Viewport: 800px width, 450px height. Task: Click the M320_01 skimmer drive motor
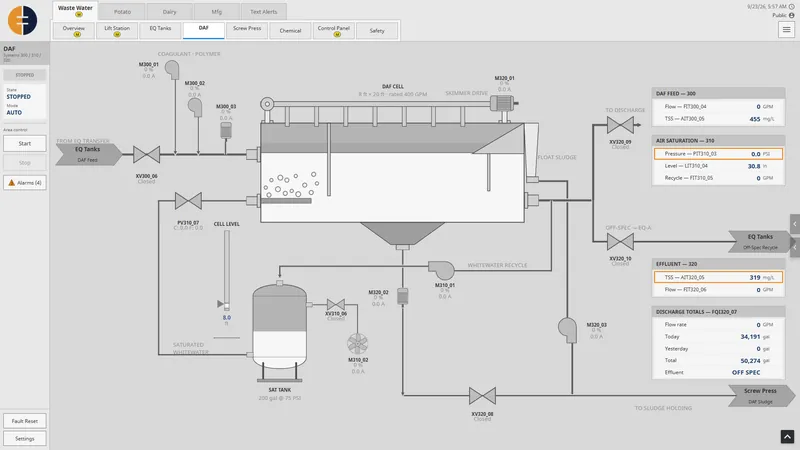pyautogui.click(x=504, y=104)
